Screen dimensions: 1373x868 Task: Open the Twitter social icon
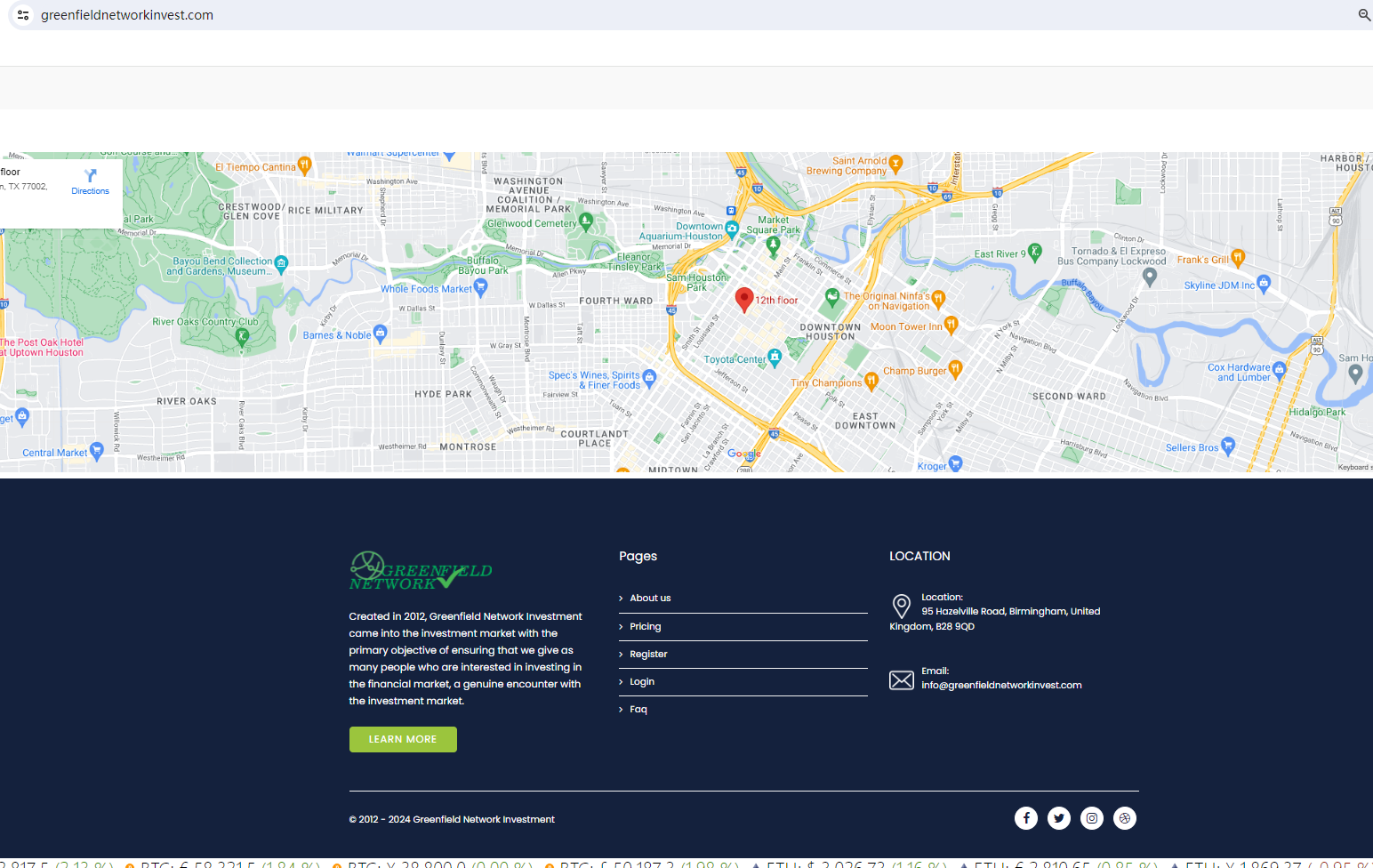1059,818
